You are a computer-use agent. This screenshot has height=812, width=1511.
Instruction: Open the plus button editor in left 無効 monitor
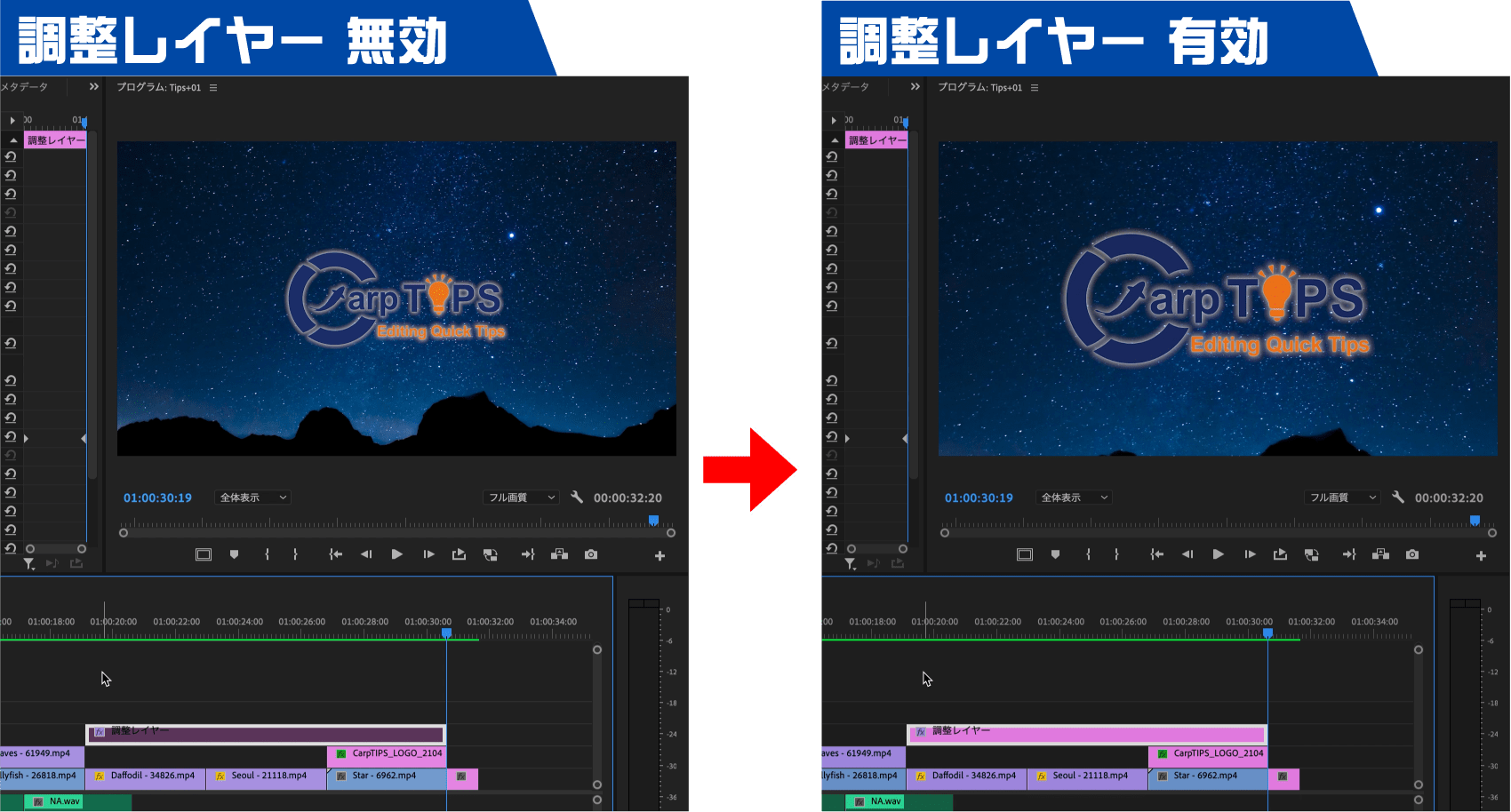(x=660, y=556)
